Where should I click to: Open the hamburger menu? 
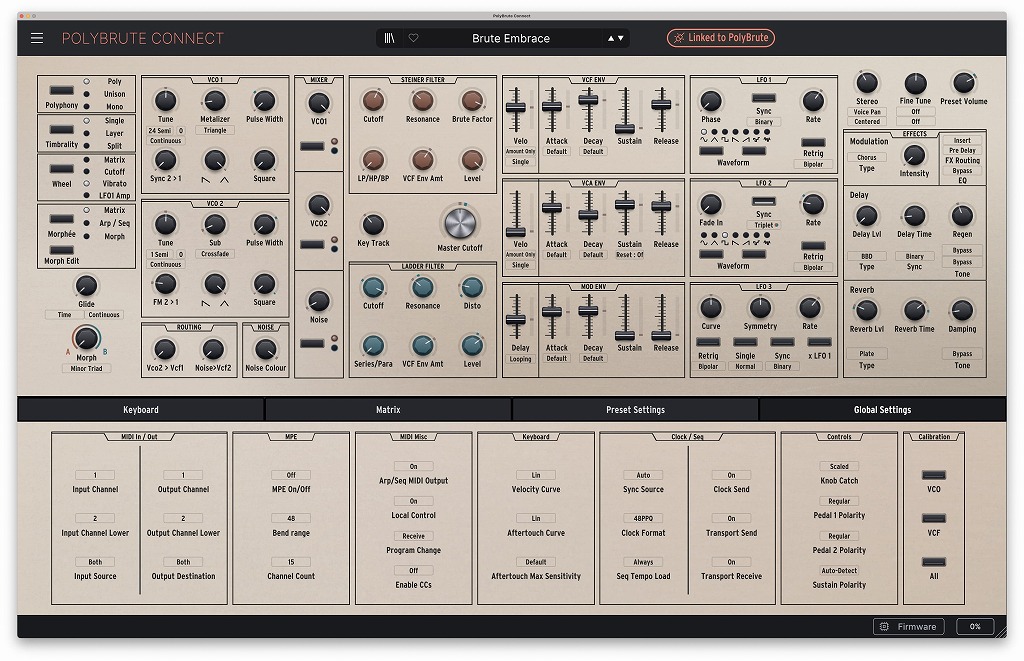[37, 38]
